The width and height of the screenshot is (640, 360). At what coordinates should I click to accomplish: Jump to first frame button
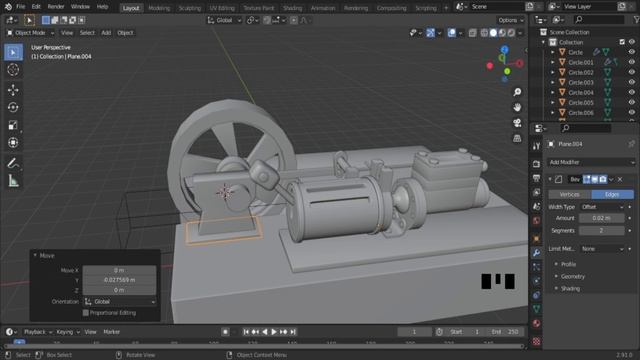coord(246,332)
